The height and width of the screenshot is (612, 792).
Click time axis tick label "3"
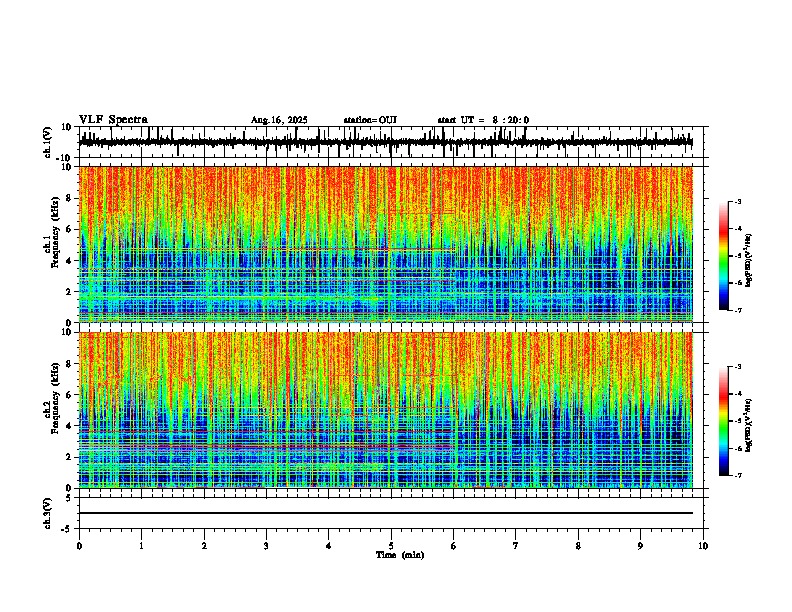point(266,546)
